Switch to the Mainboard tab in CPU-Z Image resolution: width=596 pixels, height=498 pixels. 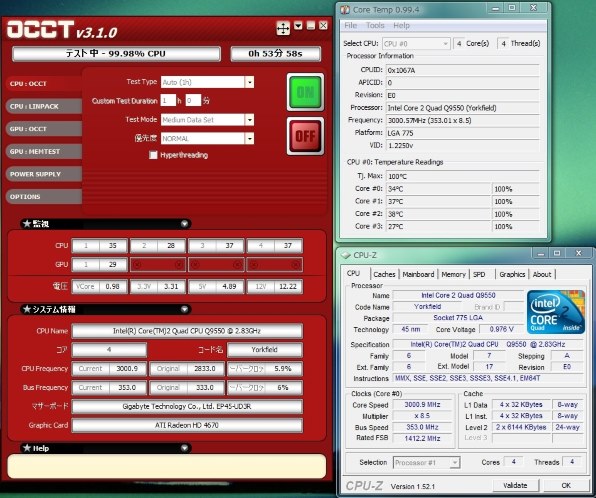pyautogui.click(x=418, y=274)
